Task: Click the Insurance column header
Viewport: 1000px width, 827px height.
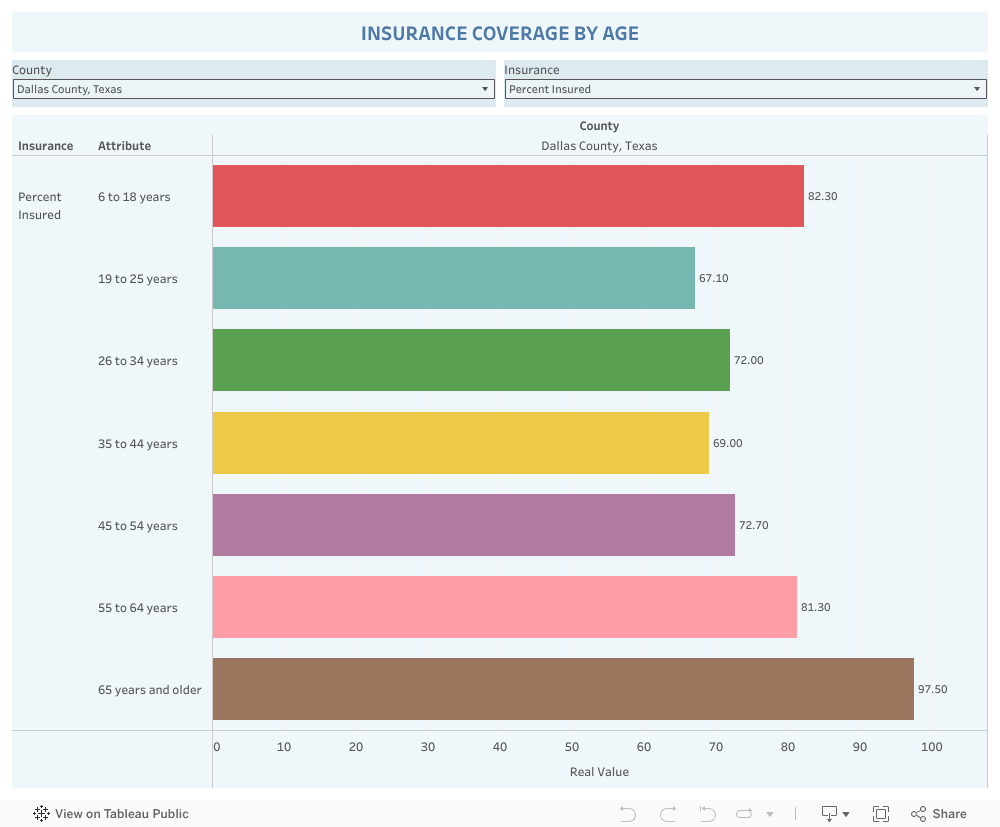Action: [45, 146]
